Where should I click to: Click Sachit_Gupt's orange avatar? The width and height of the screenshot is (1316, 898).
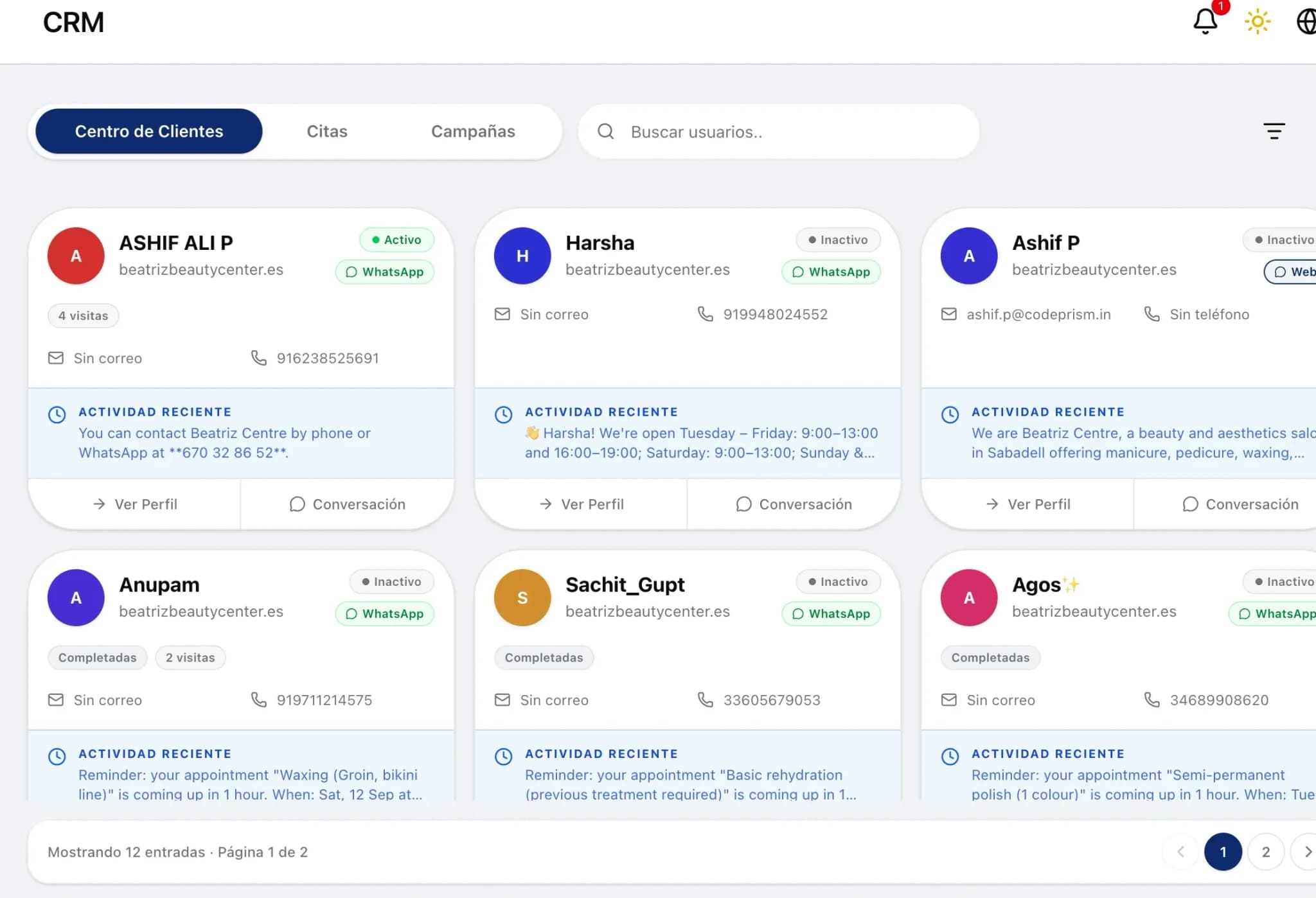click(522, 597)
